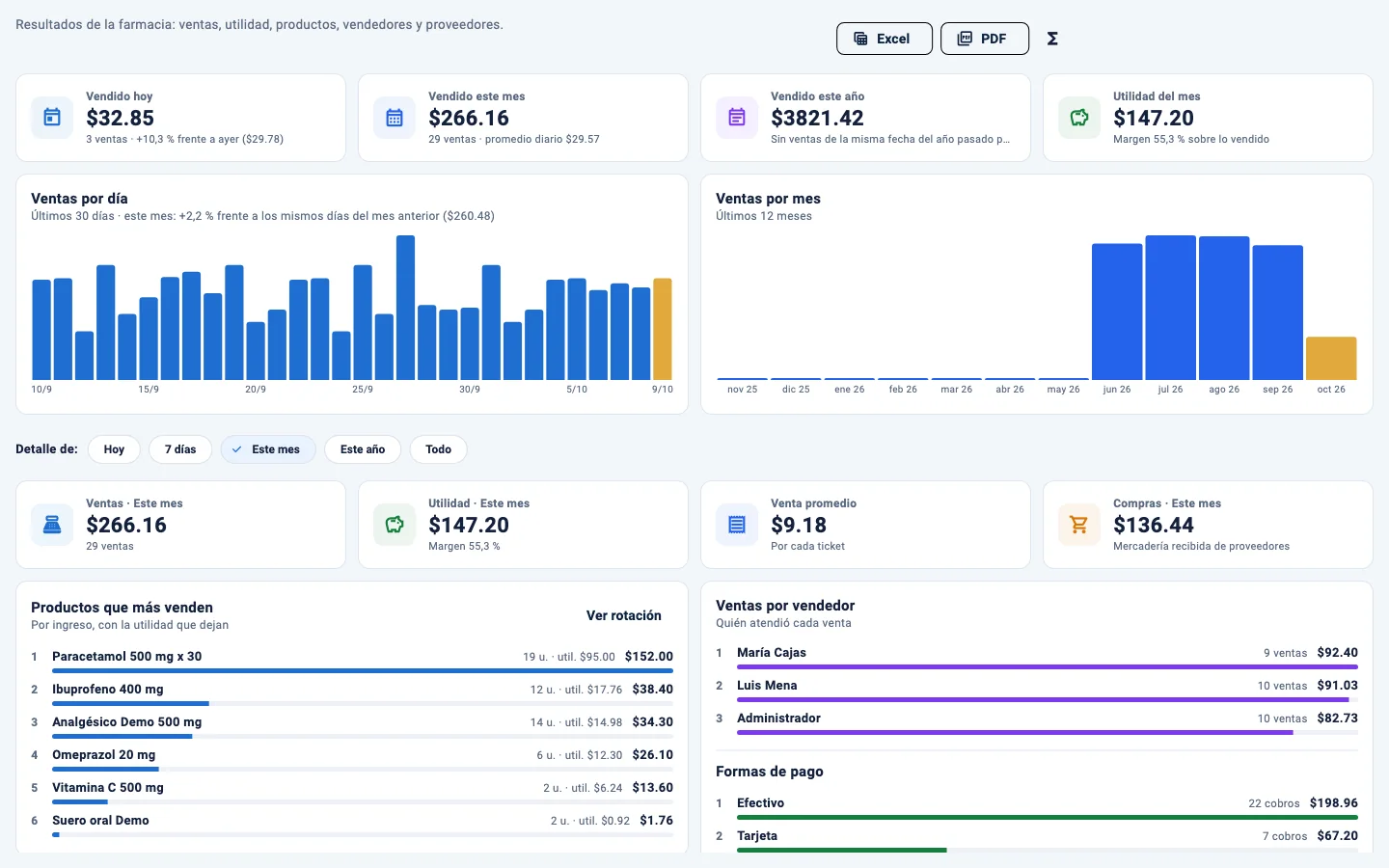
Task: Click the Tarjeta payment method row
Action: click(1037, 840)
